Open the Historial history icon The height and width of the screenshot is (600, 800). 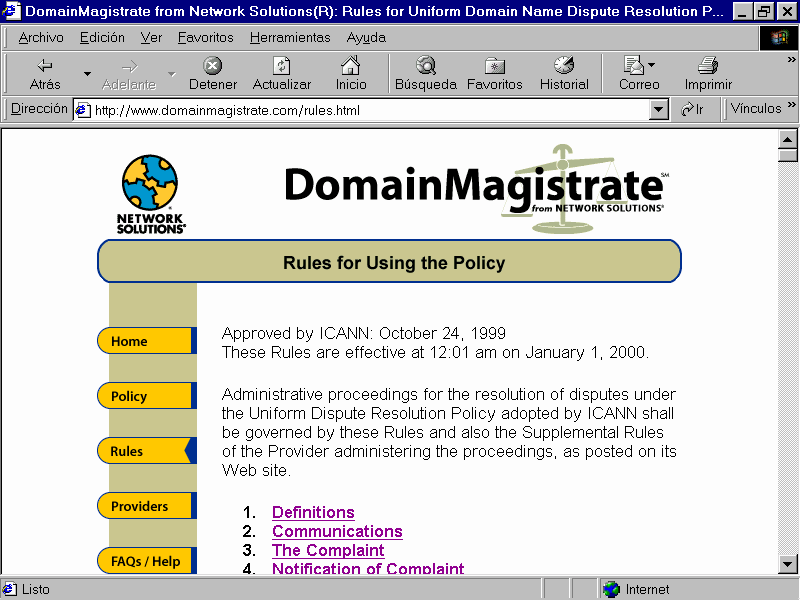(x=564, y=66)
